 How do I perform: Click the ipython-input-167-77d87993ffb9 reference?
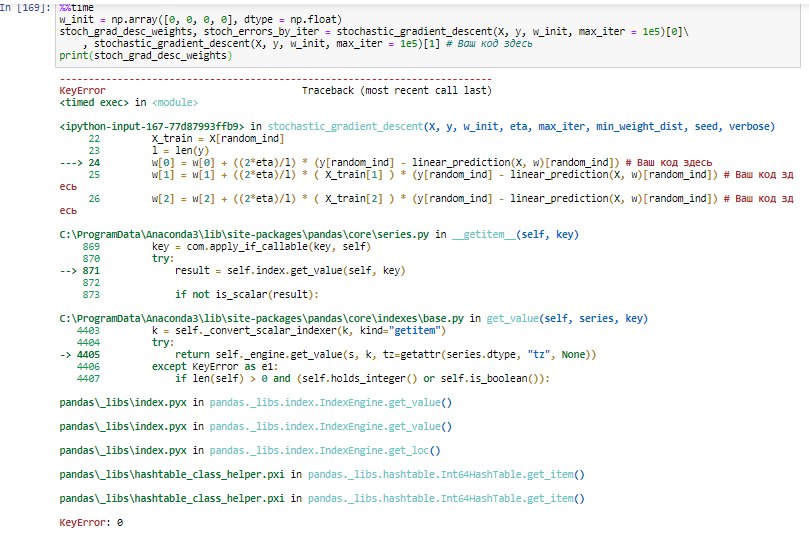coord(152,126)
